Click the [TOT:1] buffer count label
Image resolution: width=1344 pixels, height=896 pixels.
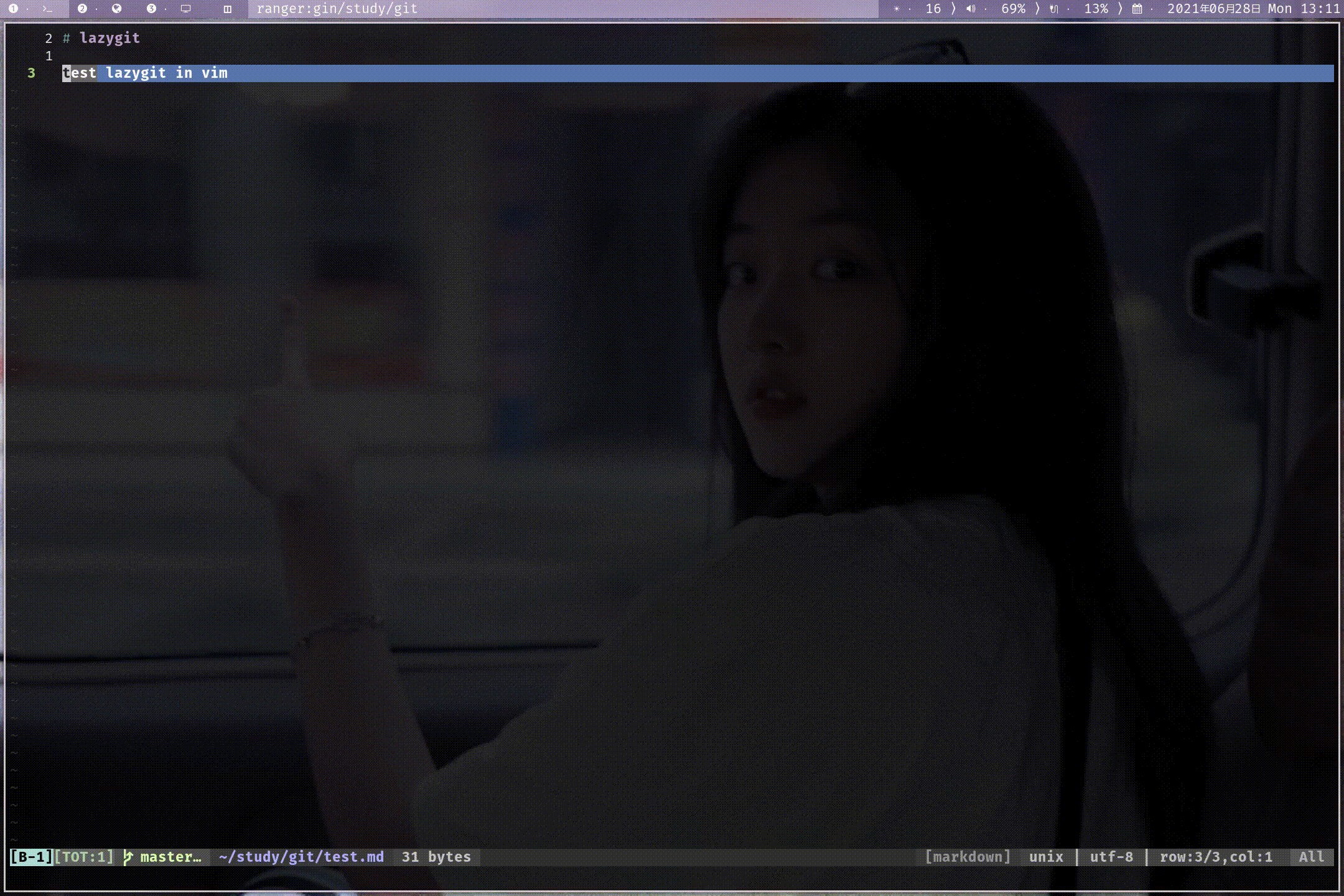pyautogui.click(x=84, y=857)
